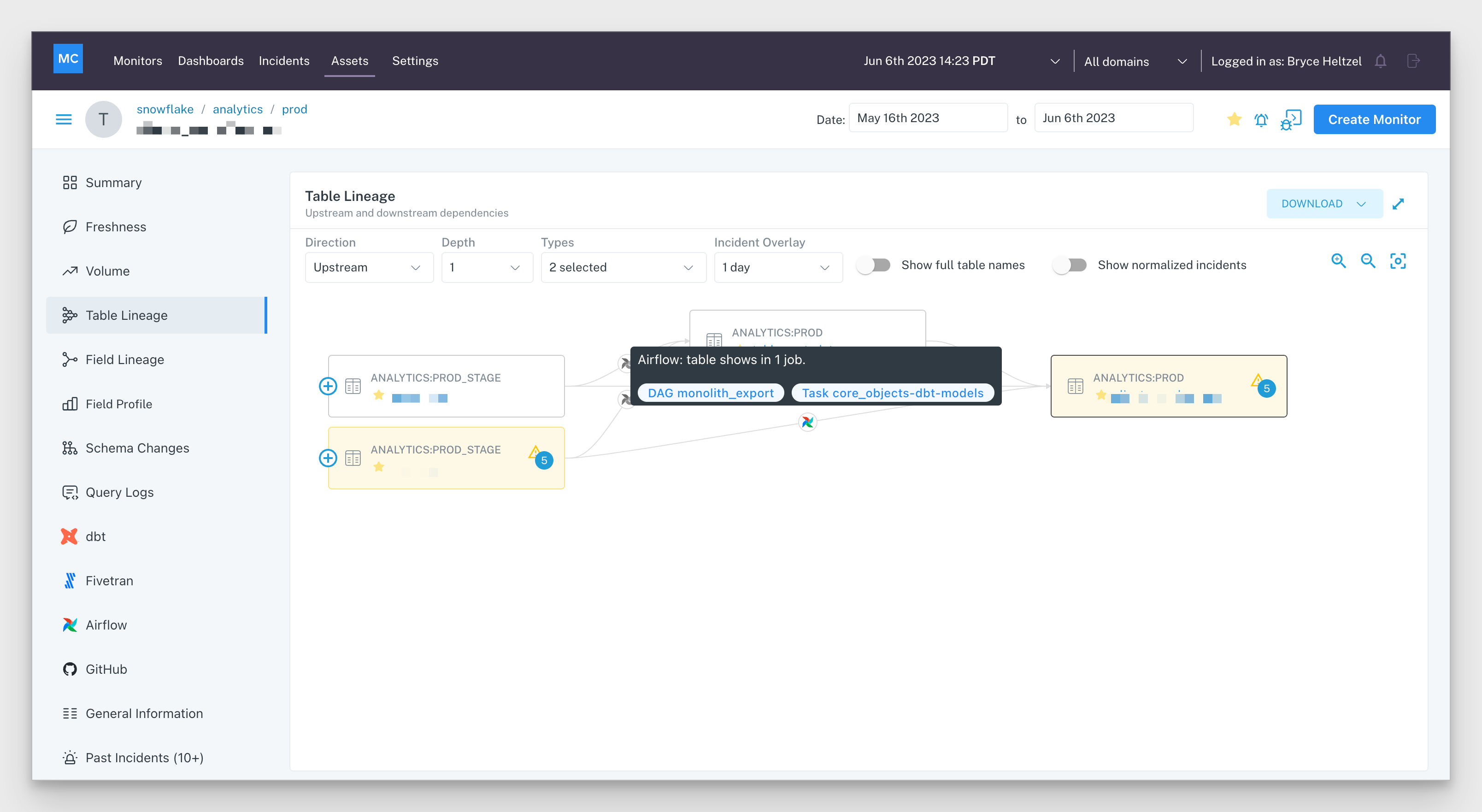Open the Direction dropdown
The height and width of the screenshot is (812, 1482).
tap(369, 268)
